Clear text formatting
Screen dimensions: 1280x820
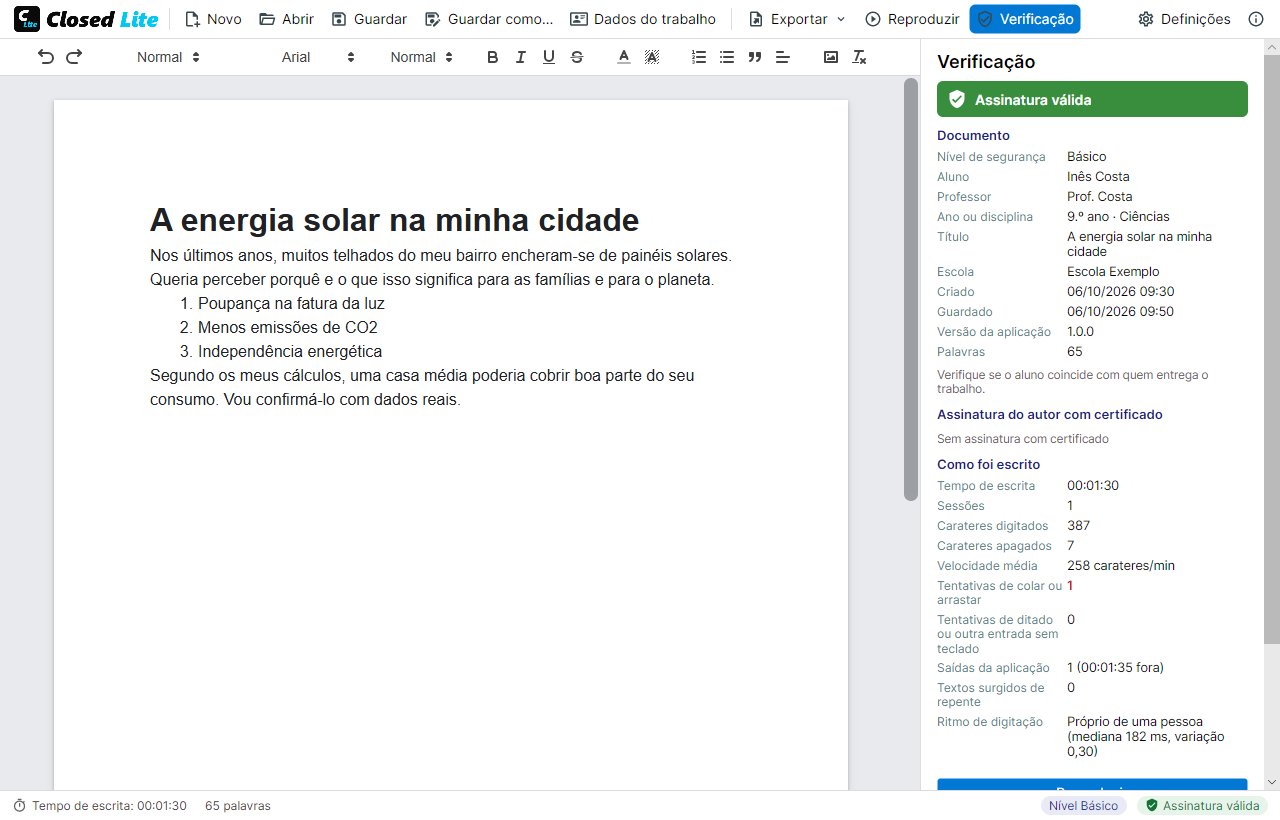859,57
